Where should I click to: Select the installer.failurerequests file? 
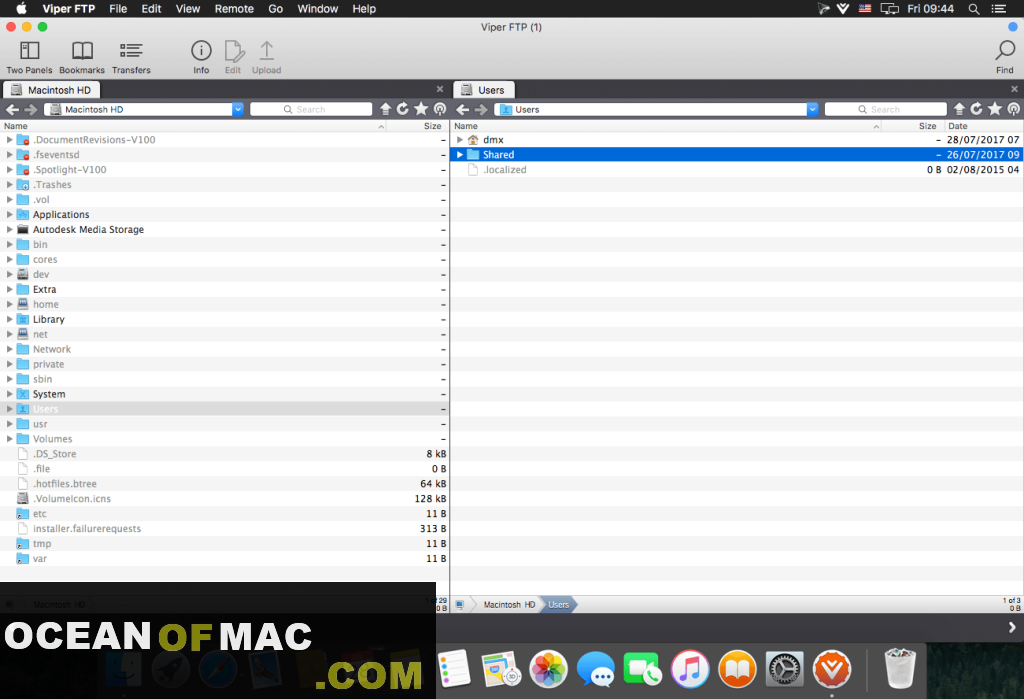(x=225, y=528)
